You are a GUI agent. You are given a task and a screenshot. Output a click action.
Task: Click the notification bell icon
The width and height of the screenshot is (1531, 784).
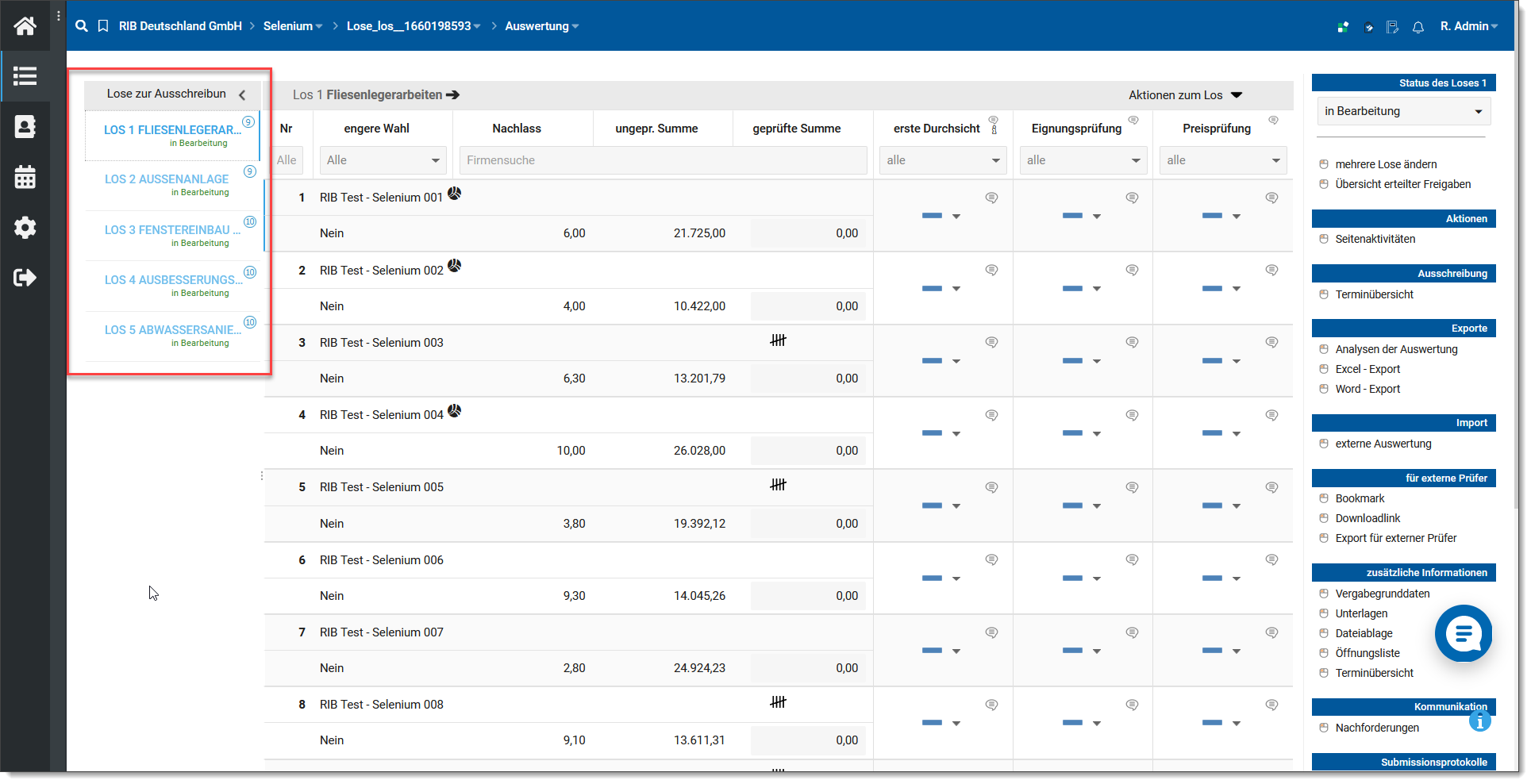pos(1418,27)
